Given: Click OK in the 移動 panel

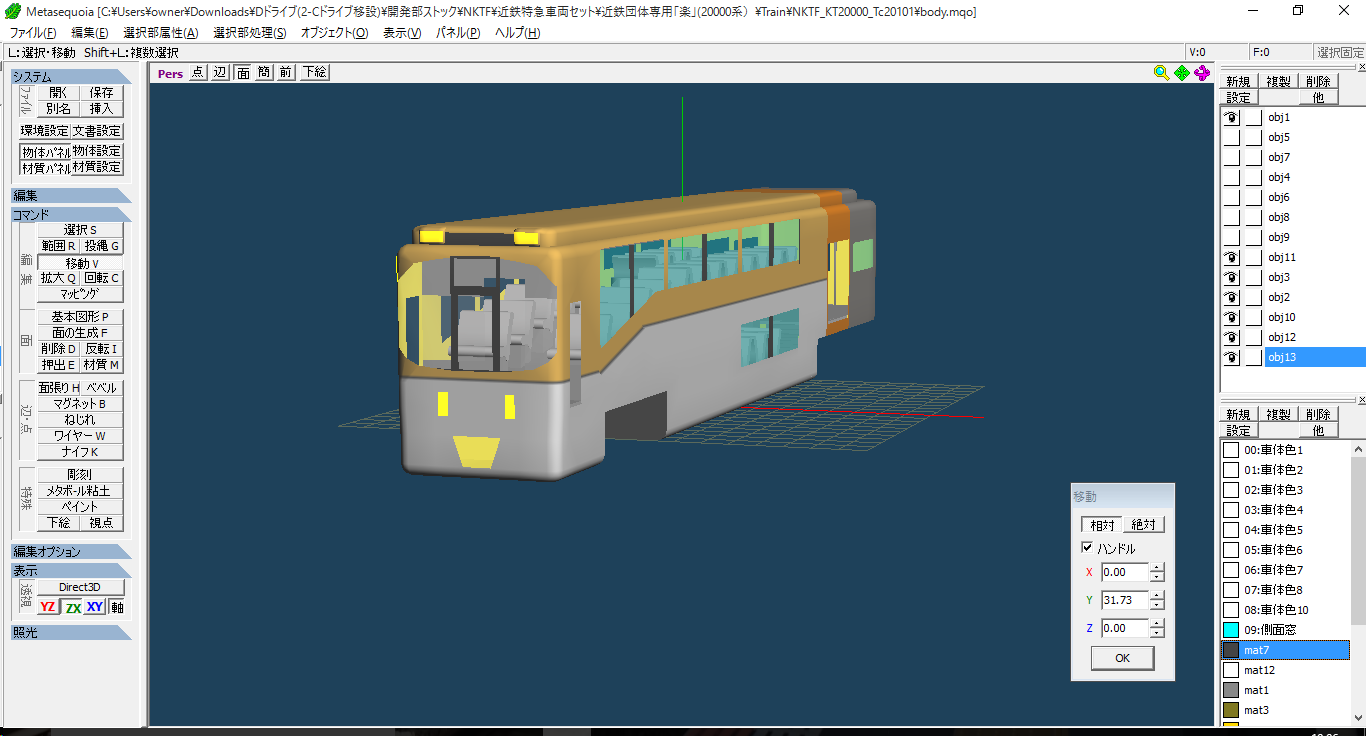Looking at the screenshot, I should pyautogui.click(x=1122, y=658).
